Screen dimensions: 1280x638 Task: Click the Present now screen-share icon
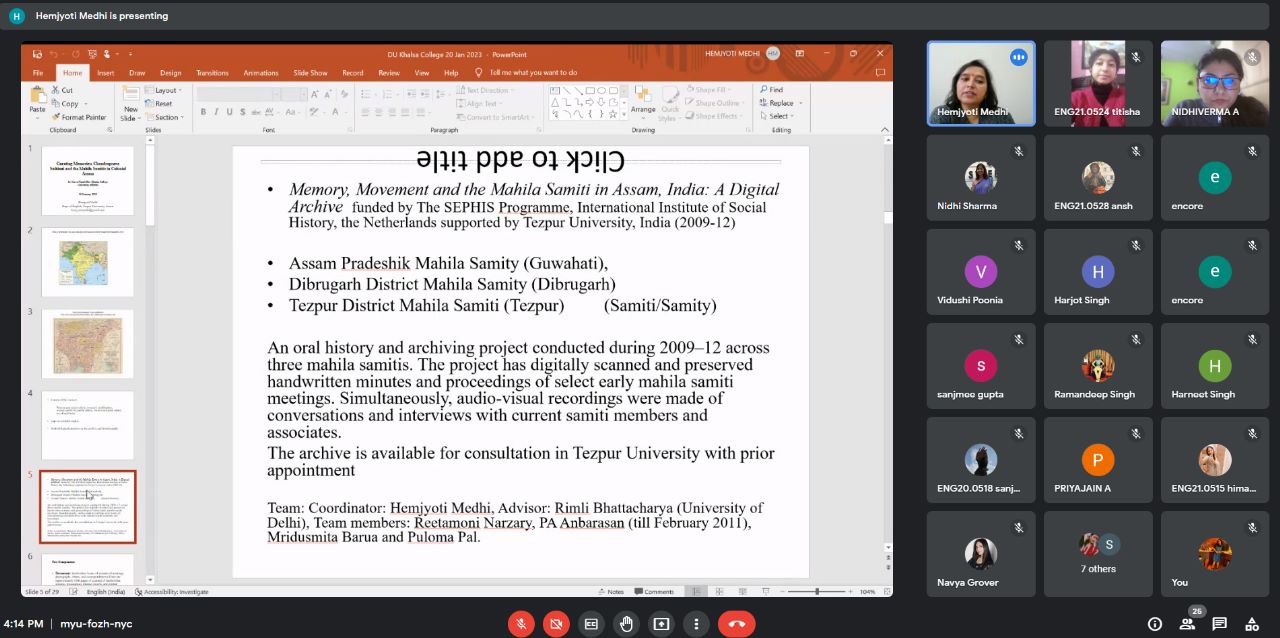[x=661, y=624]
